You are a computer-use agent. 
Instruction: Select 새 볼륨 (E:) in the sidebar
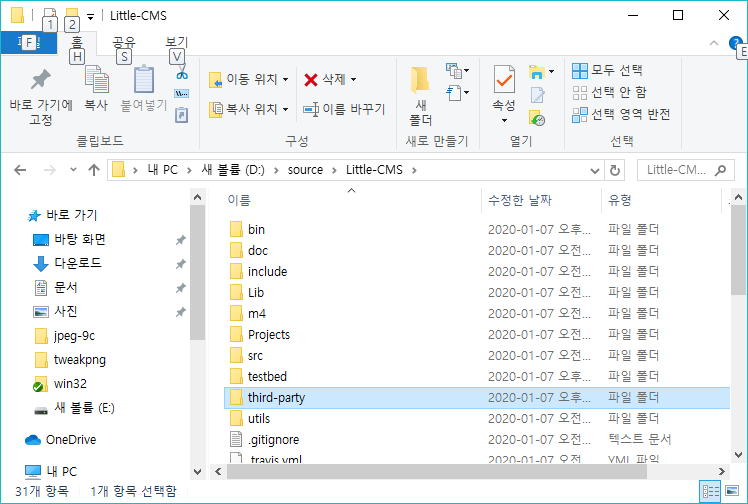coord(74,408)
